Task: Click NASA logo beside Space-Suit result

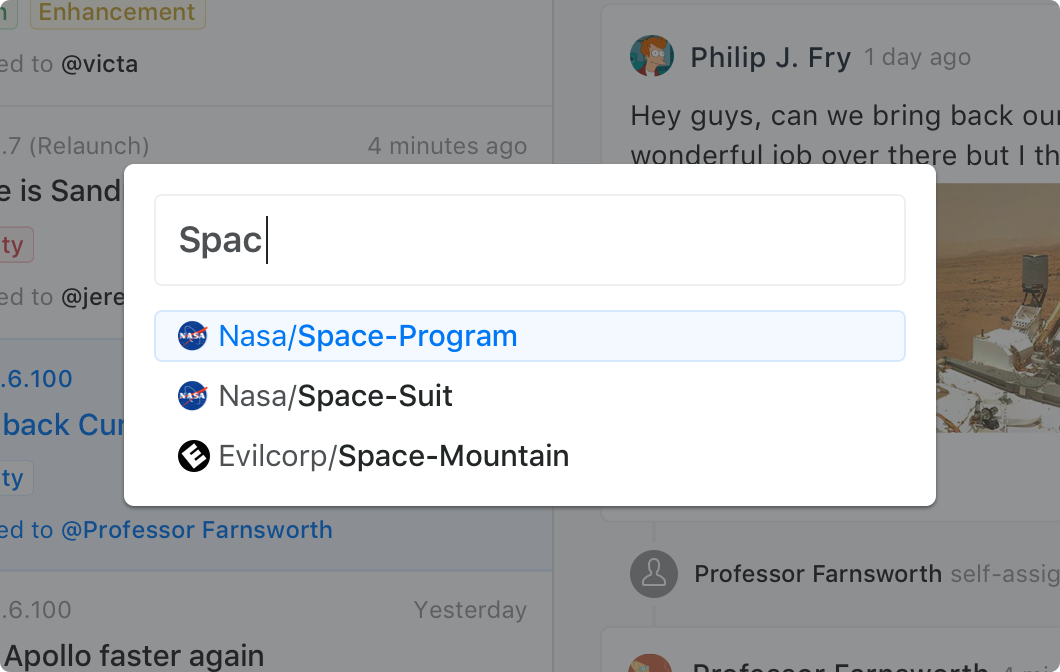Action: tap(193, 396)
